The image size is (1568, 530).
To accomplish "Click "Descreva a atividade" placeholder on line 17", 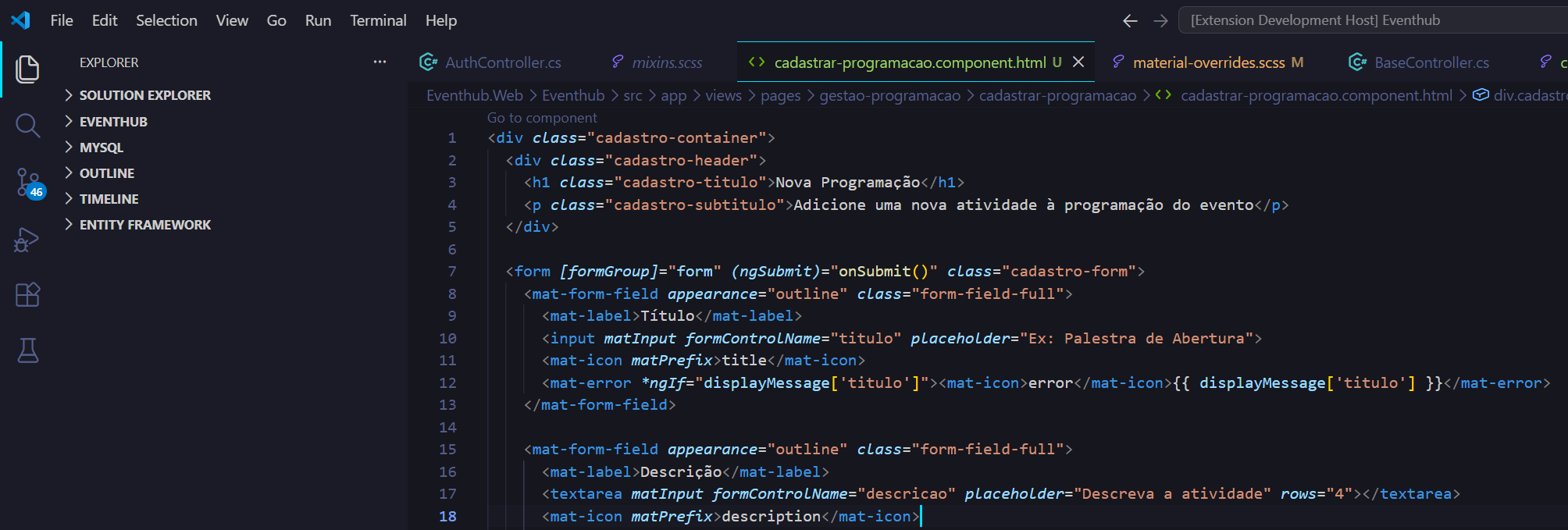I will (x=1173, y=494).
